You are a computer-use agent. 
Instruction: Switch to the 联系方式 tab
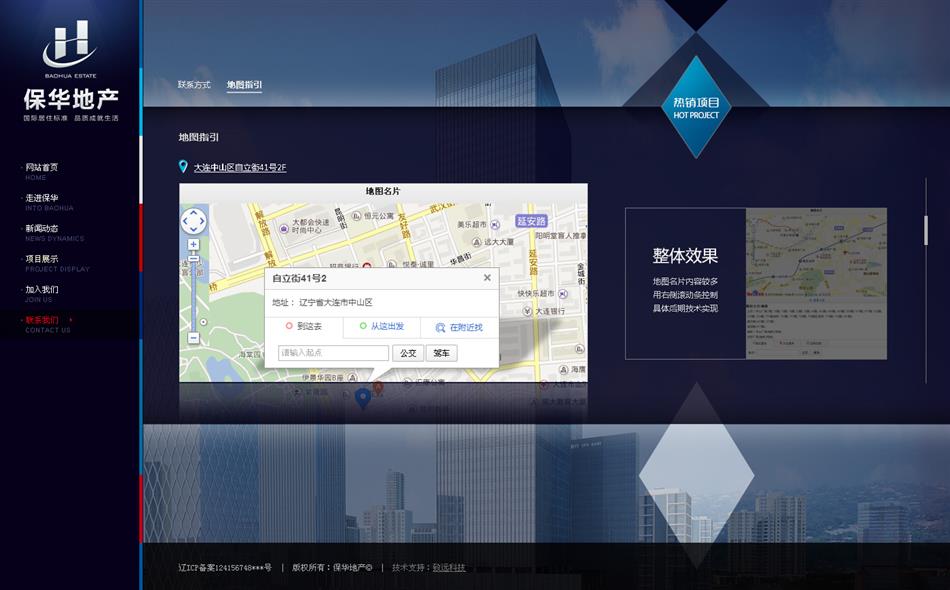pyautogui.click(x=194, y=85)
